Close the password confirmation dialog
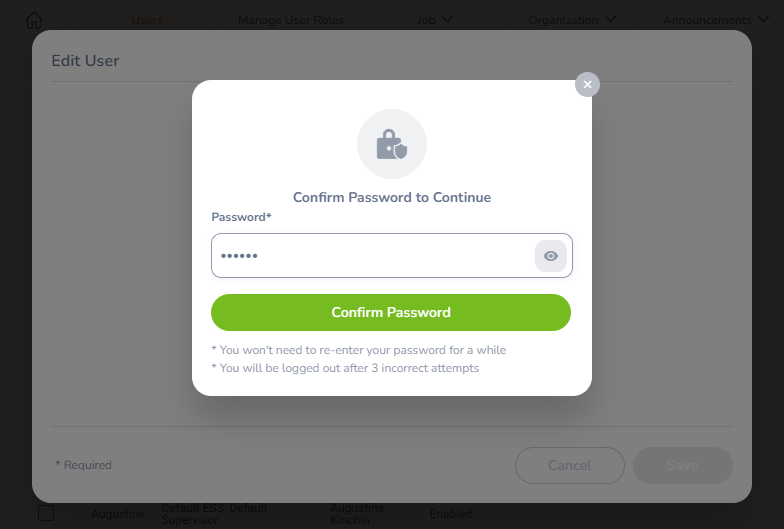The width and height of the screenshot is (784, 529). (x=587, y=84)
